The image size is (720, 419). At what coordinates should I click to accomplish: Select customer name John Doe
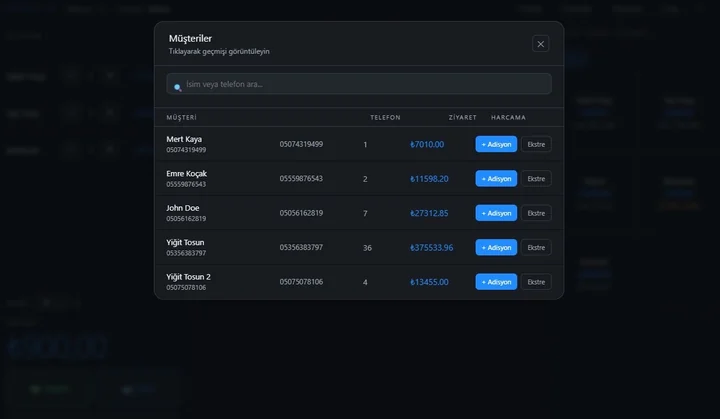[x=183, y=208]
